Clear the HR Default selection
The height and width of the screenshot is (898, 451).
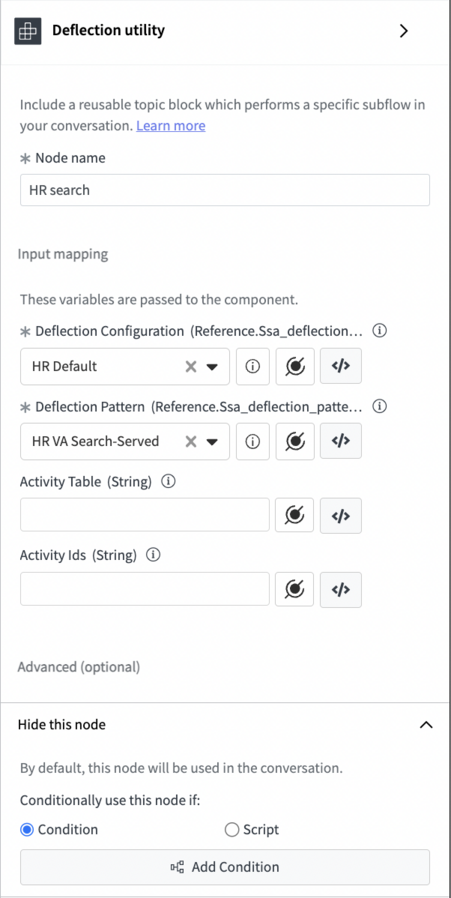(191, 367)
